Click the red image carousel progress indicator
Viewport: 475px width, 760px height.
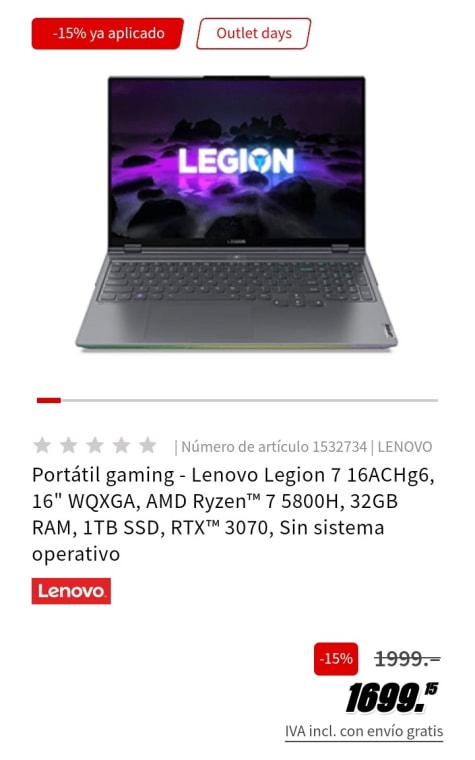coord(48,400)
